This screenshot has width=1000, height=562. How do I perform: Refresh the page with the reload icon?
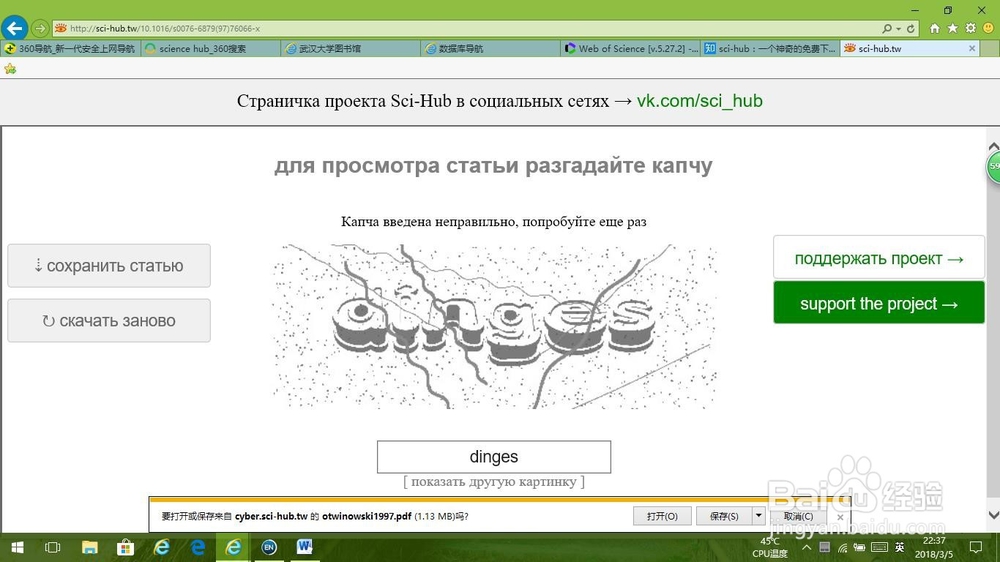(x=911, y=29)
